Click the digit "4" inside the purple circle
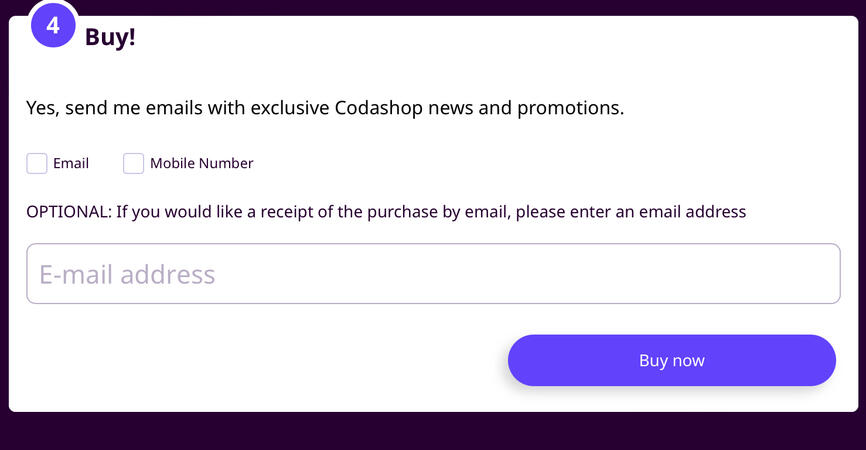 (53, 27)
